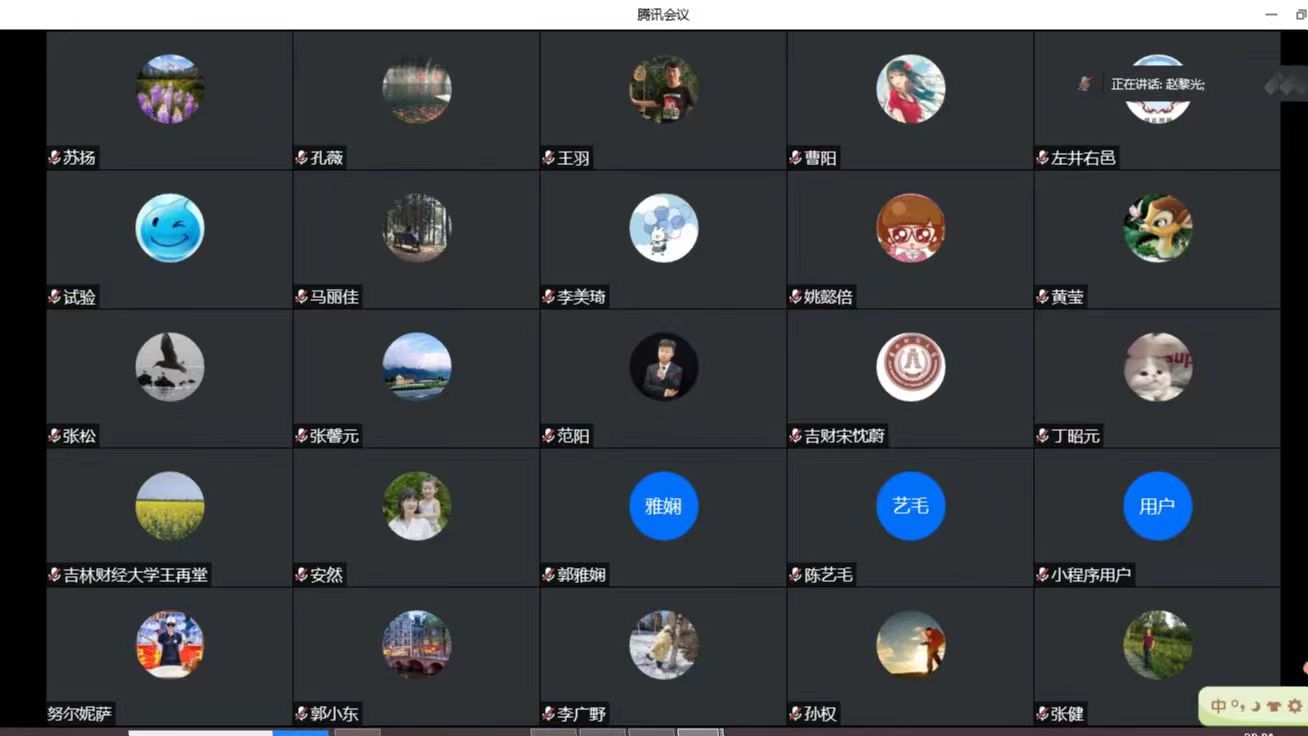Select the 雅娴 blue avatar of 郭雅娴
This screenshot has height=736, width=1308.
point(664,506)
